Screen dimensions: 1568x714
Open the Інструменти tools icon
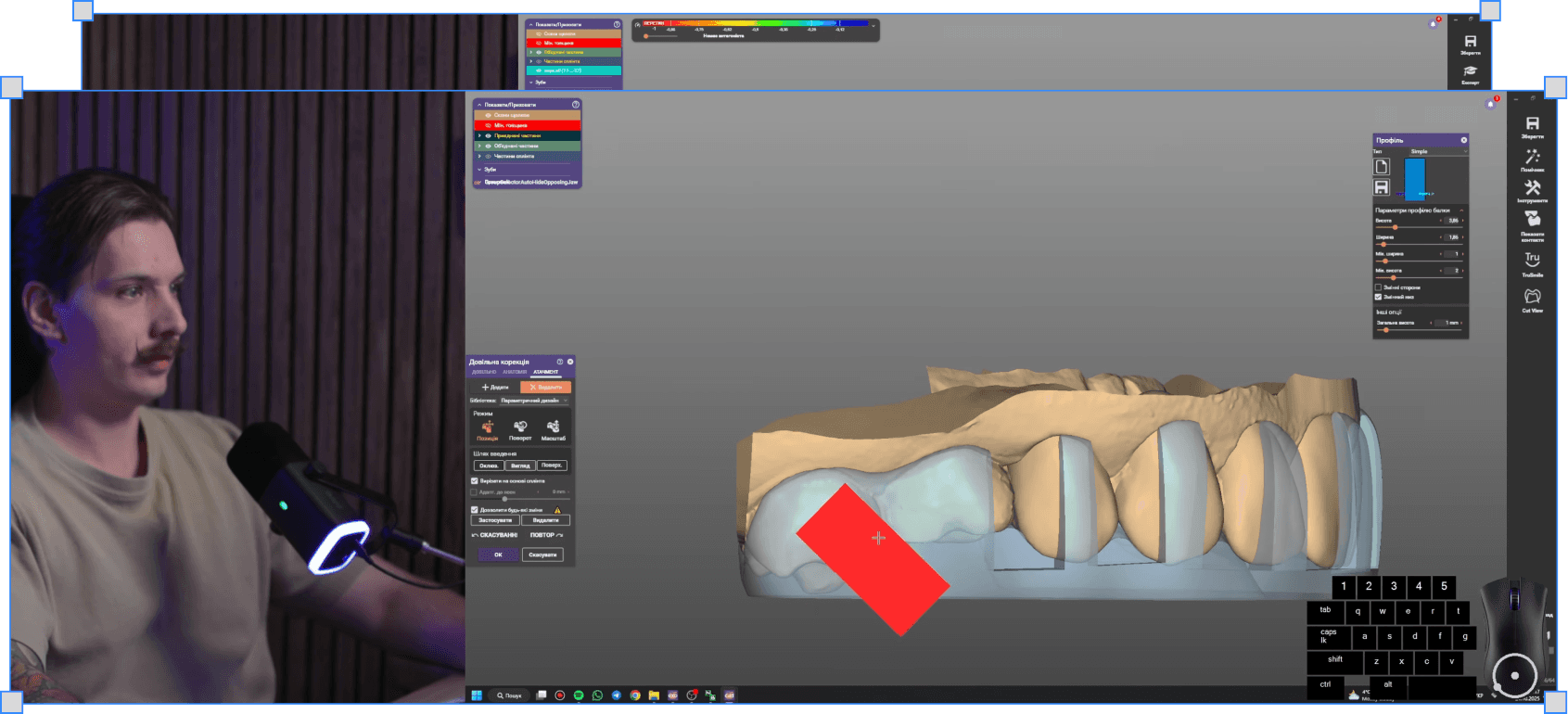coord(1532,187)
